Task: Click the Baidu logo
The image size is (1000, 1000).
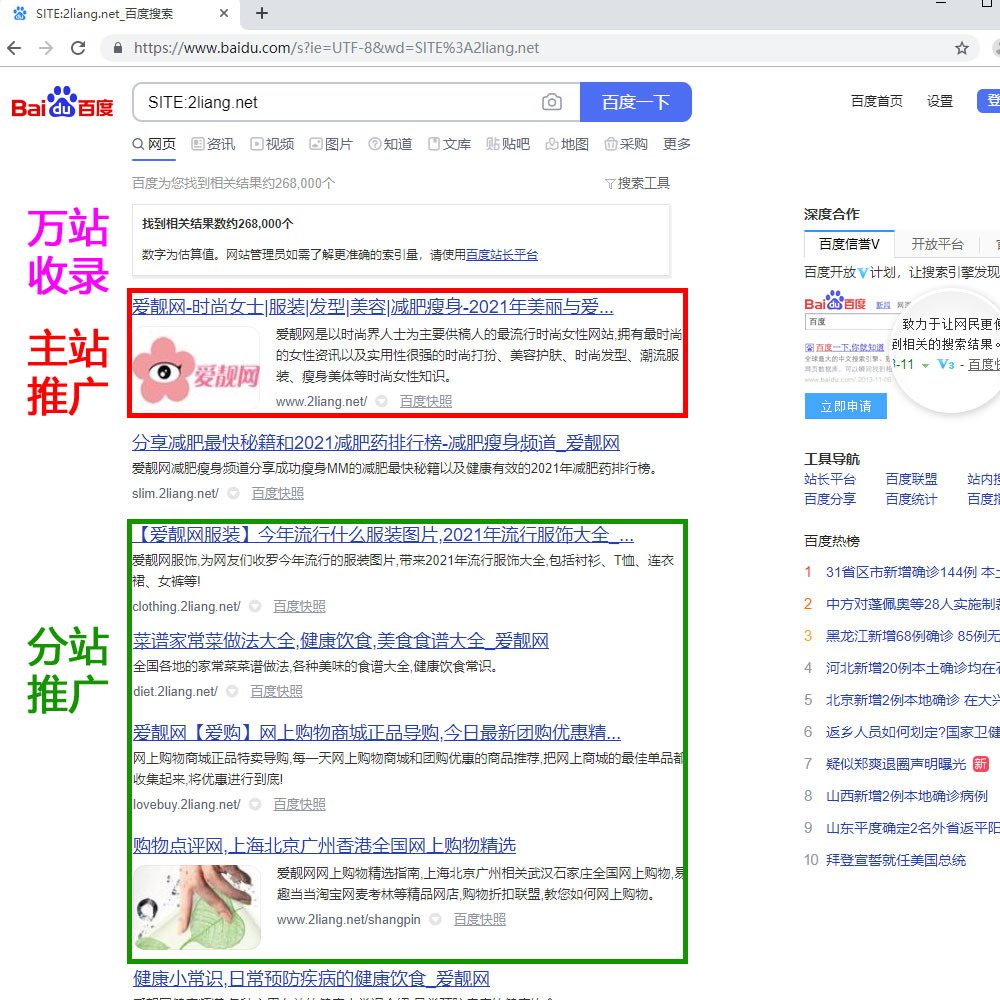Action: click(x=62, y=102)
